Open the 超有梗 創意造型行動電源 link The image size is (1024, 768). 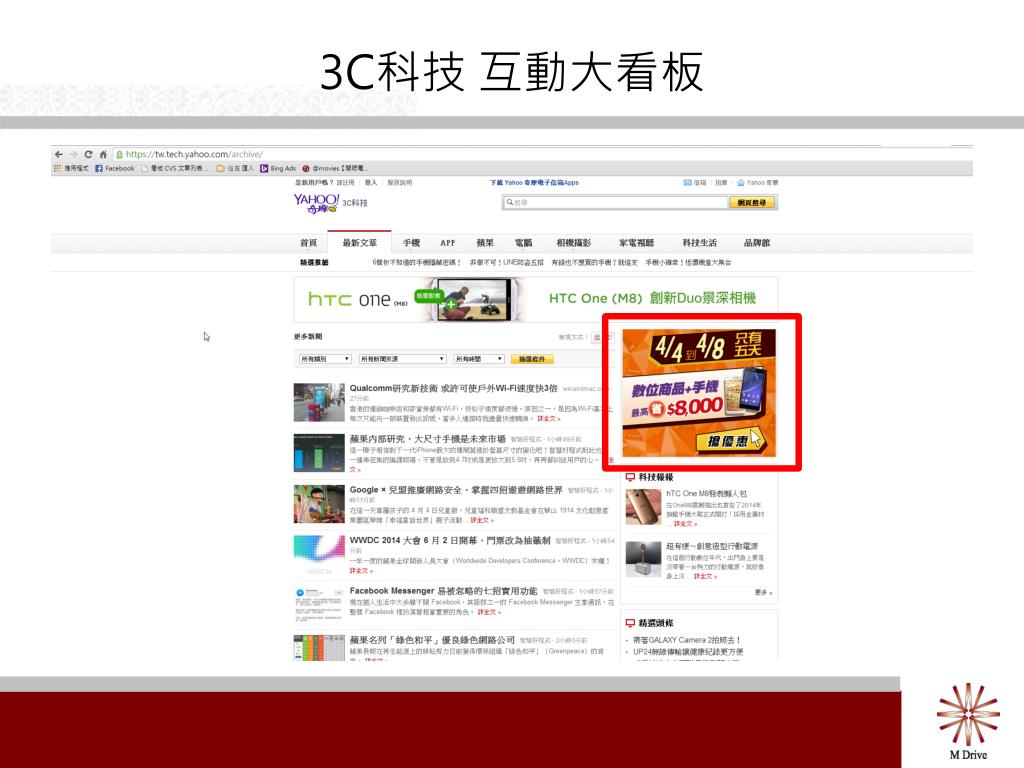click(712, 546)
